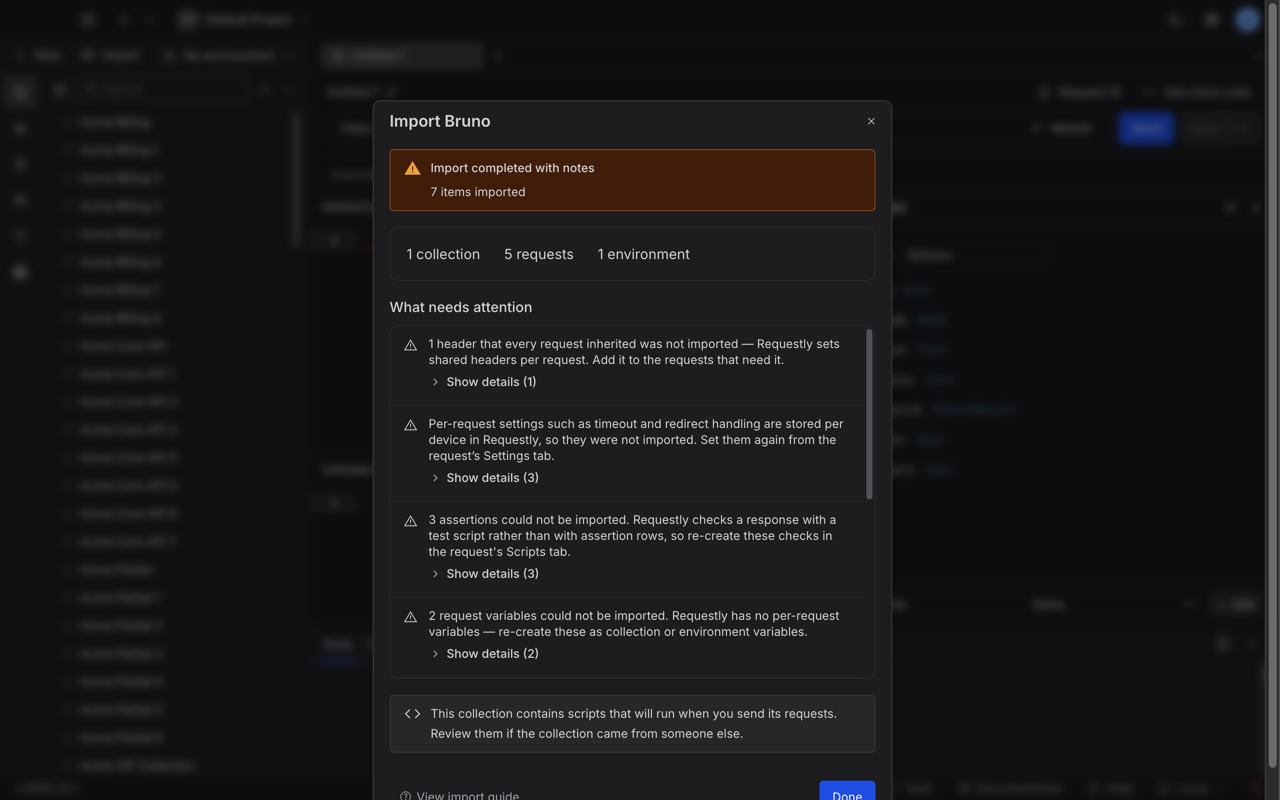1280x800 pixels.
Task: Click the warning triangle beside the per-request settings note
Action: point(410,425)
